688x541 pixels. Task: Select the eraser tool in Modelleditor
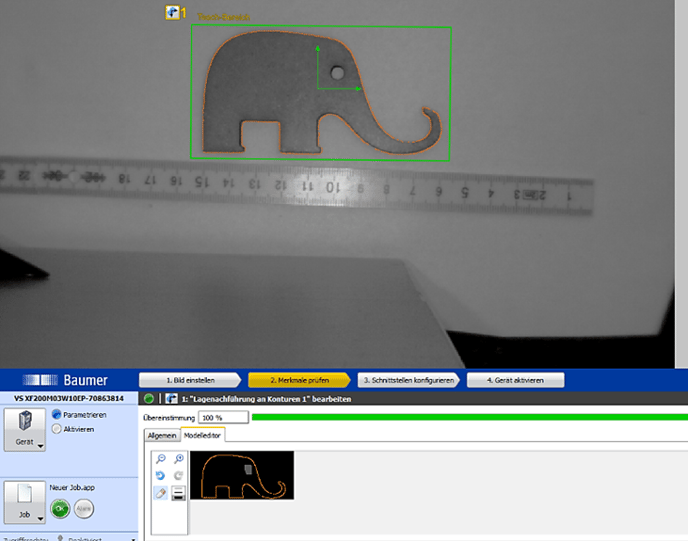click(161, 494)
